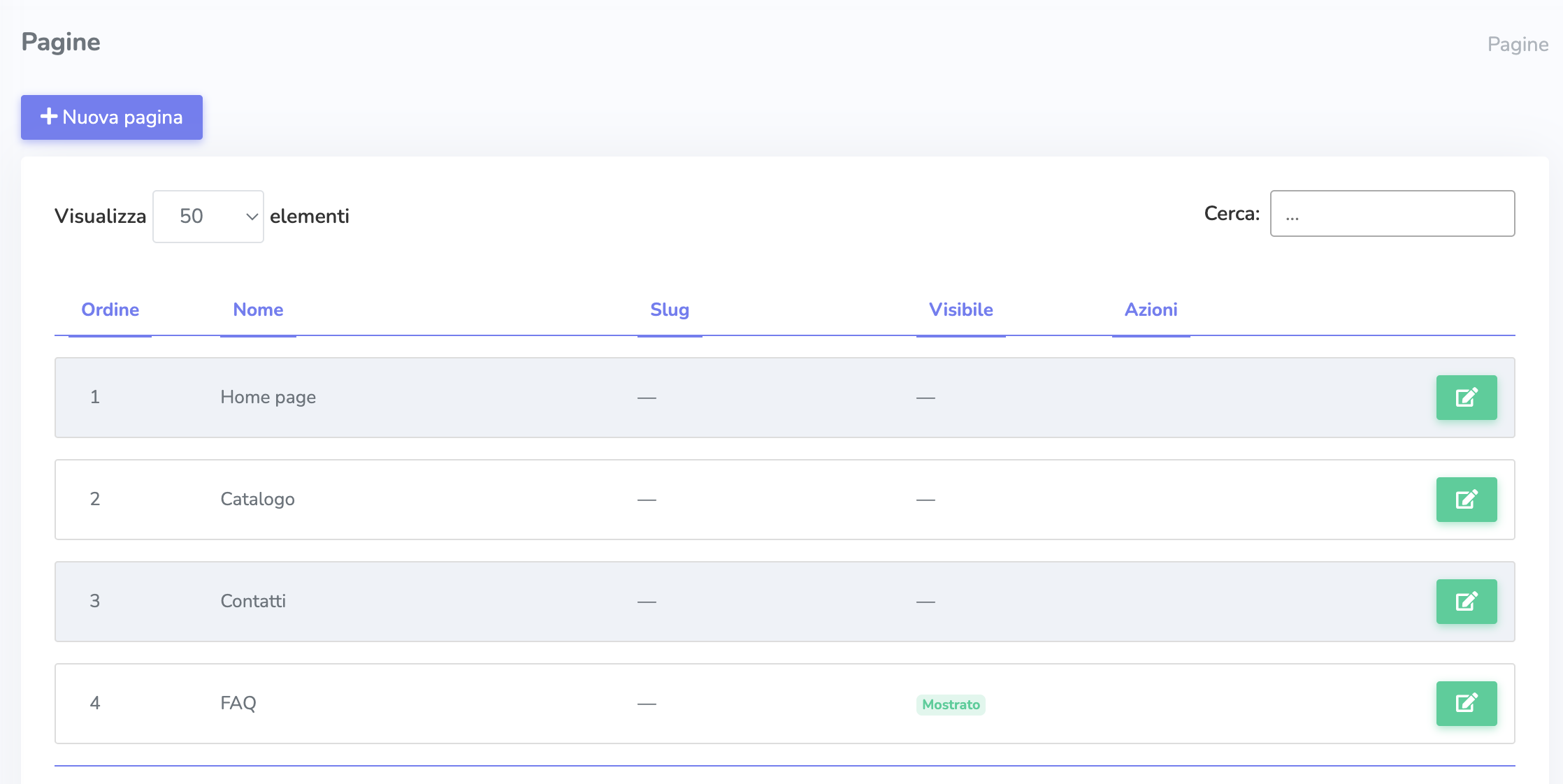This screenshot has width=1563, height=784.
Task: Click the Pagine breadcrumb link
Action: (1518, 45)
